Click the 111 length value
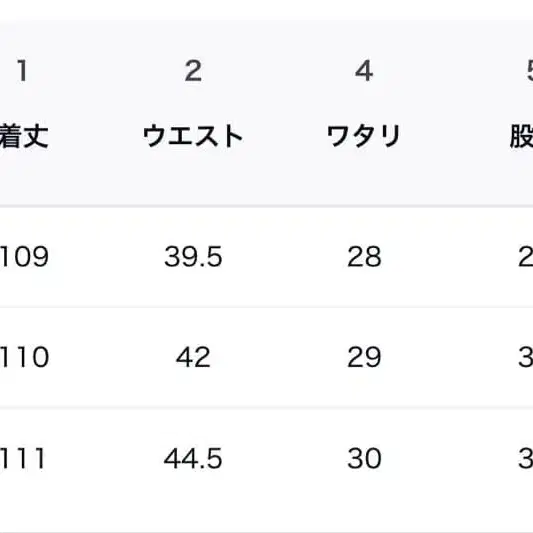 22,458
